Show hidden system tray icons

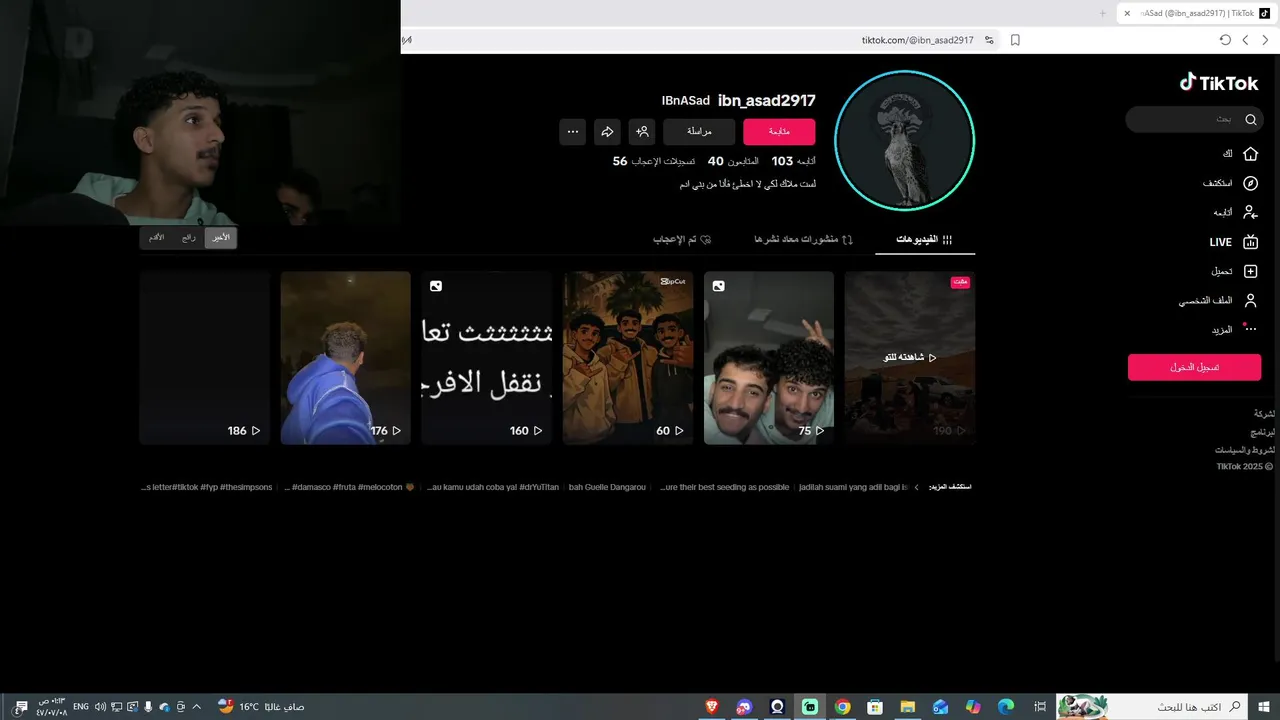click(x=196, y=707)
